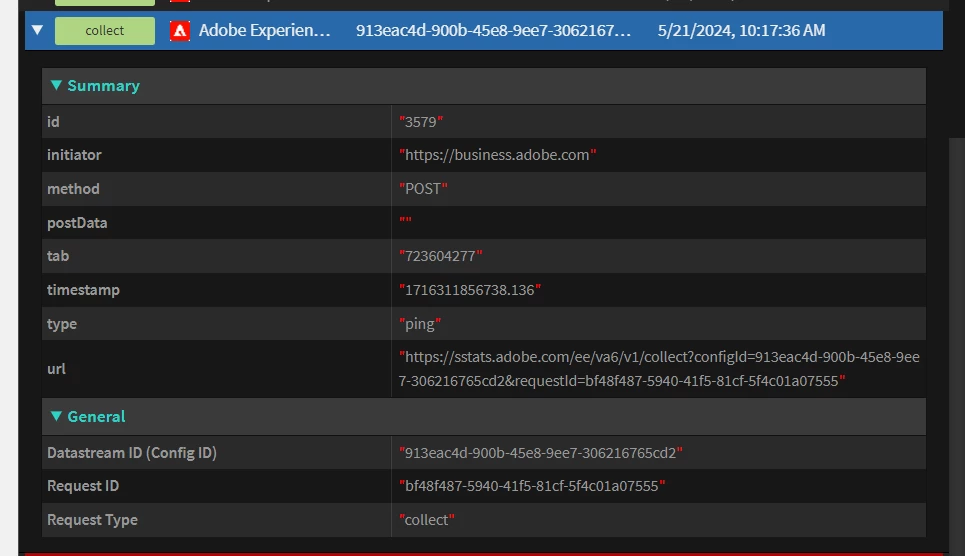Click the timestamp label in Summary

pos(83,290)
